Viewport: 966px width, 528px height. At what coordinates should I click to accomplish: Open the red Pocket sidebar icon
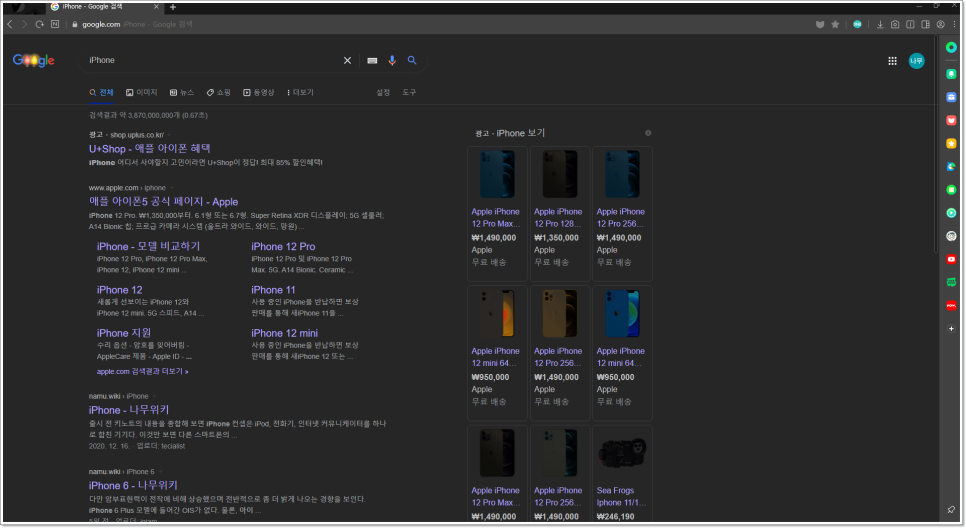[x=951, y=120]
